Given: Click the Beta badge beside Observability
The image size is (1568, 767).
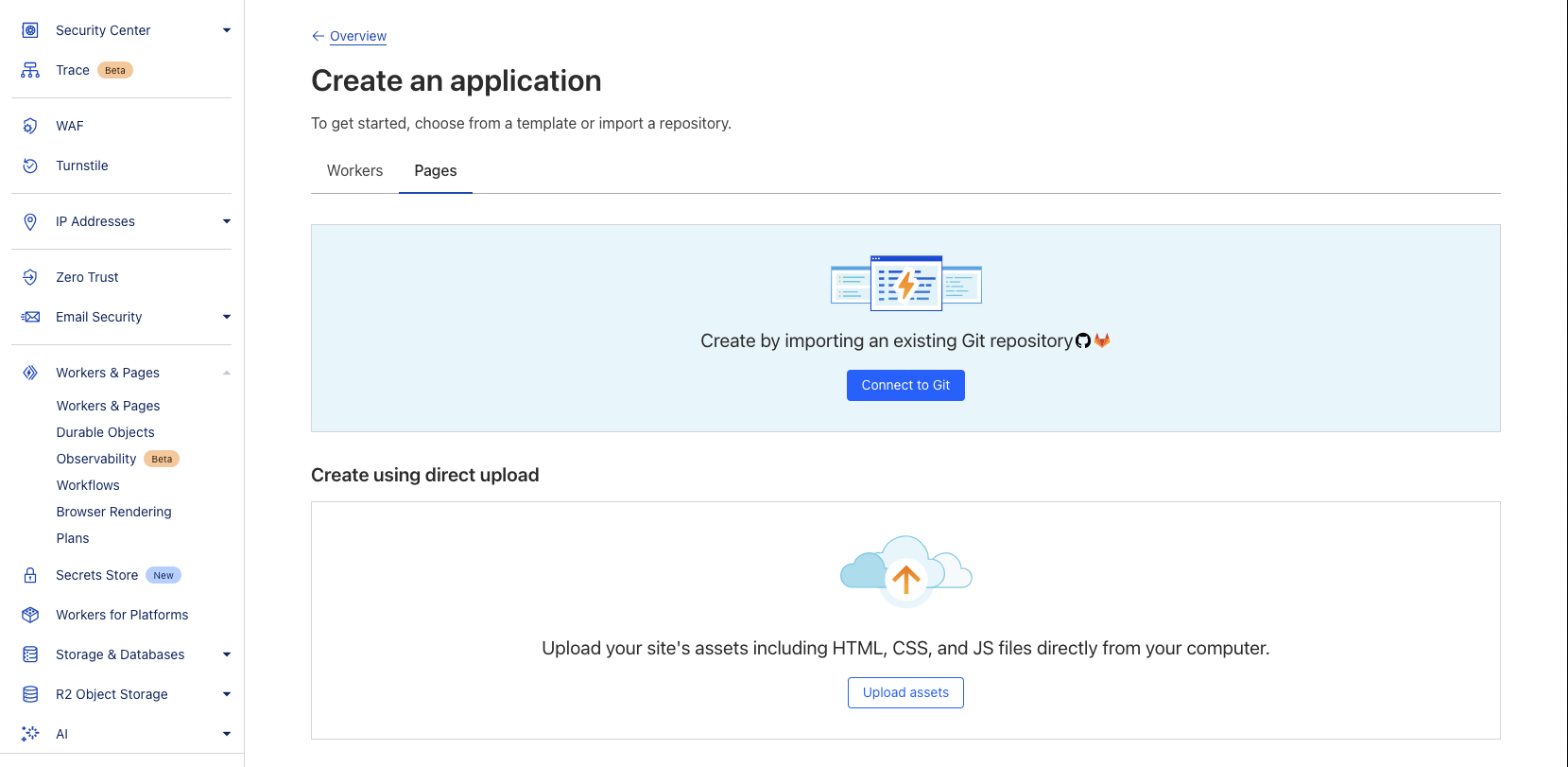Looking at the screenshot, I should 162,459.
